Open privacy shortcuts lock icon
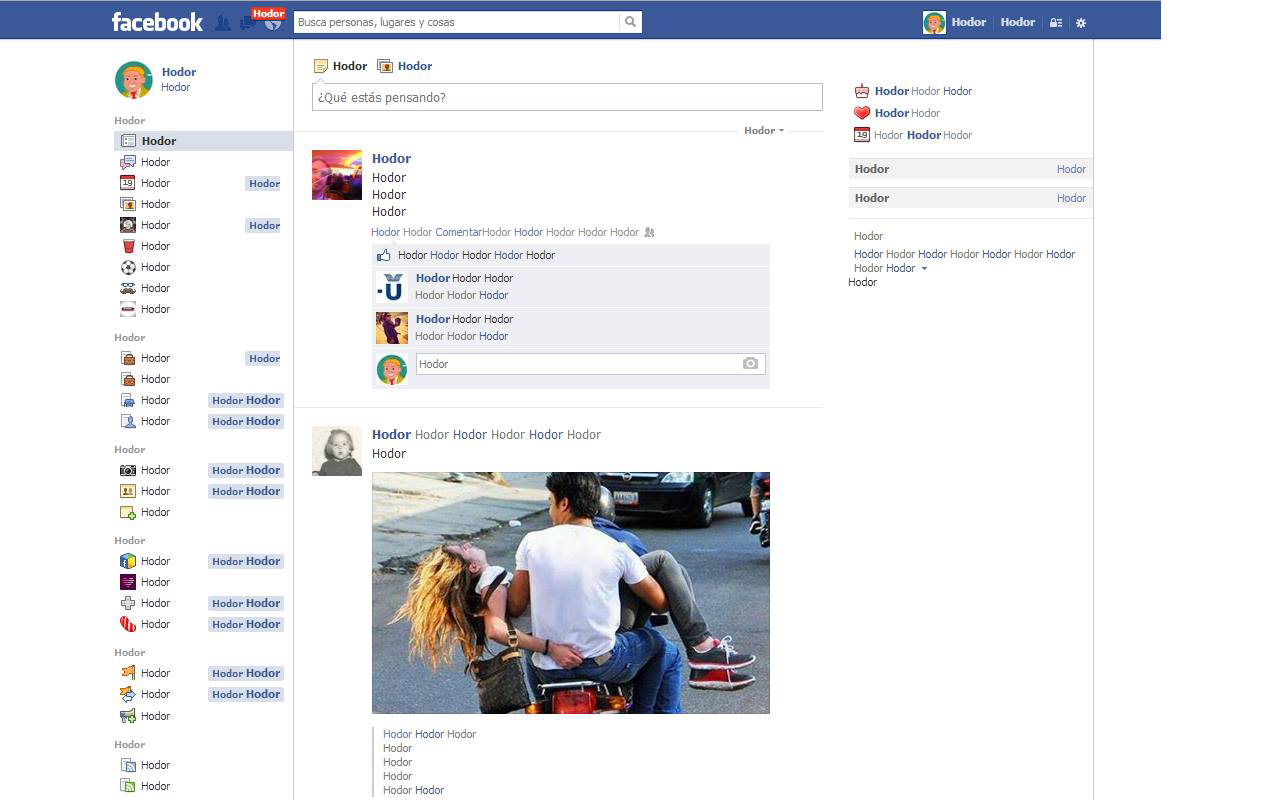Image resolution: width=1280 pixels, height=800 pixels. pyautogui.click(x=1056, y=22)
